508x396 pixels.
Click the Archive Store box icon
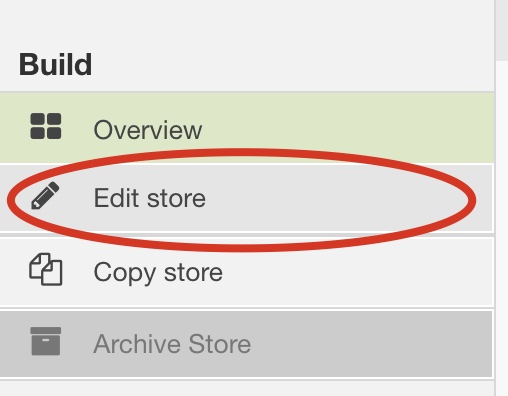point(46,341)
